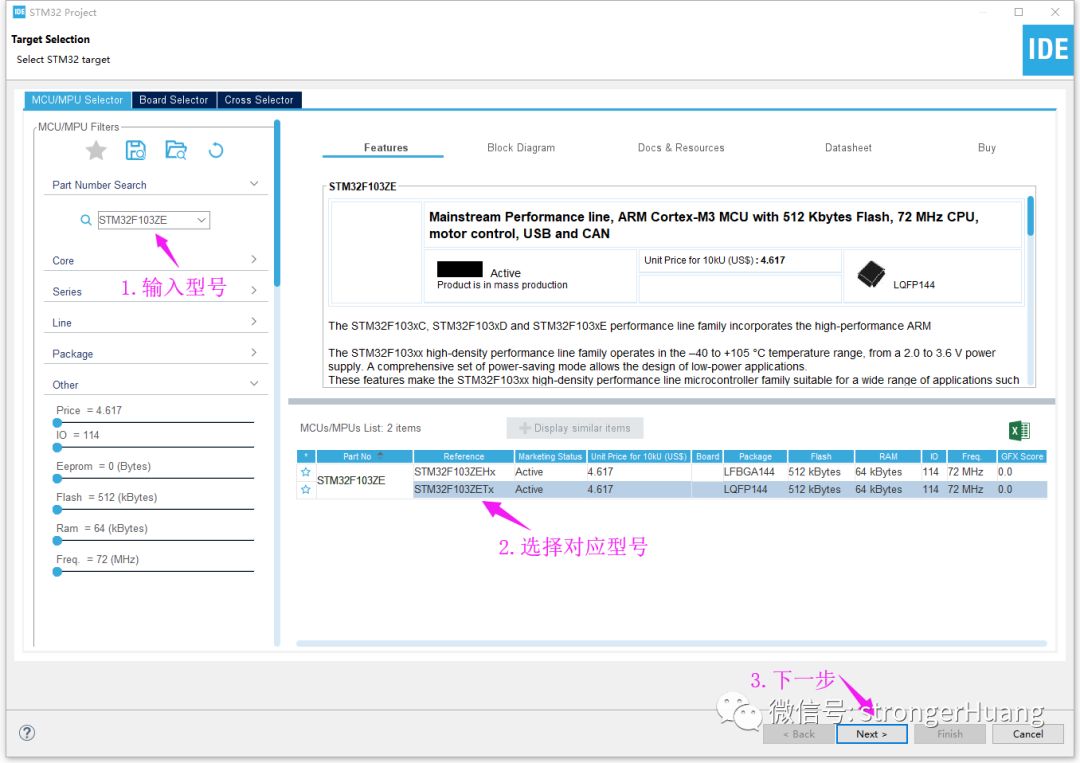
Task: Sort by RAM column header
Action: pos(888,456)
